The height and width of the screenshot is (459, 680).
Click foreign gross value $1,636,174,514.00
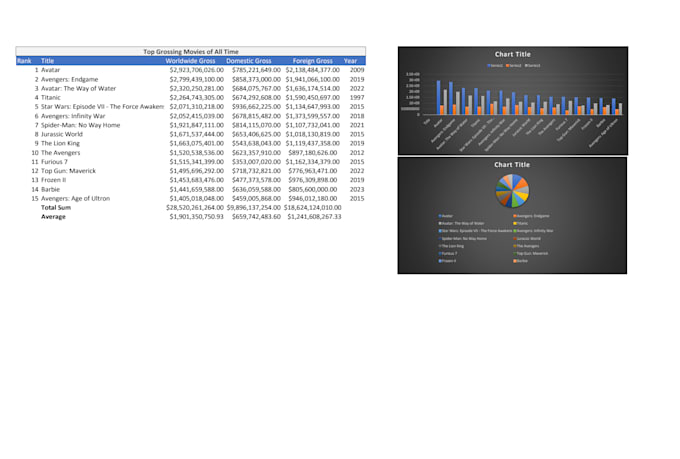312,89
